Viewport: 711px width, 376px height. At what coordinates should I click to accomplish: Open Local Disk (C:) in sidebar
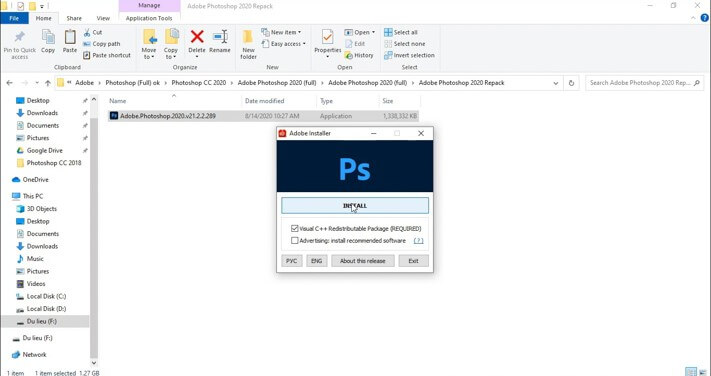[x=41, y=296]
